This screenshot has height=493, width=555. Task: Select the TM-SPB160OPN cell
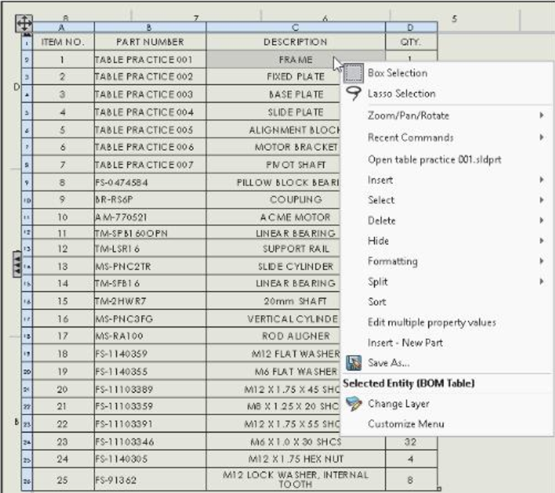(x=150, y=233)
